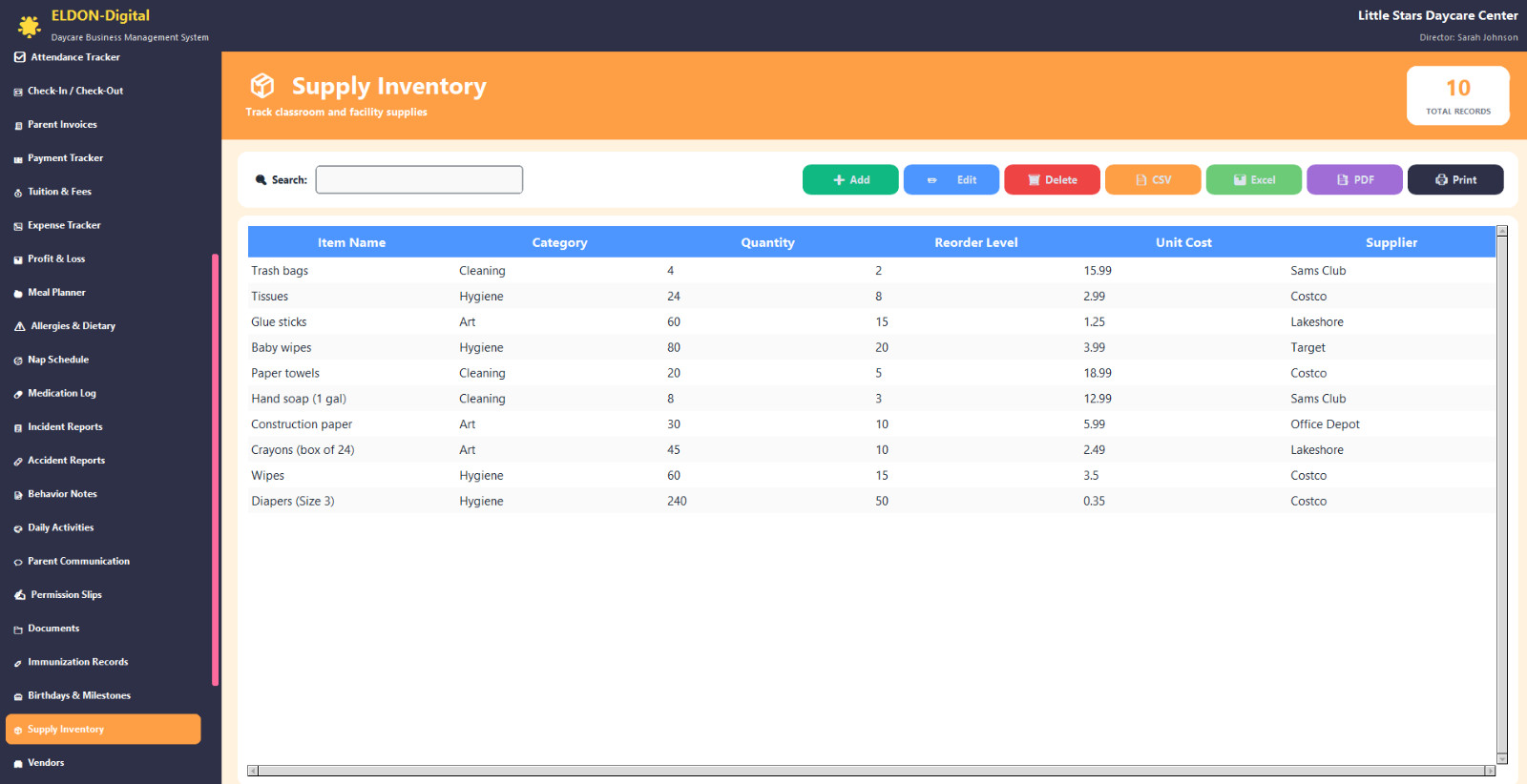Image resolution: width=1527 pixels, height=784 pixels.
Task: Select the Crayons (box of 24) row
Action: click(x=871, y=450)
